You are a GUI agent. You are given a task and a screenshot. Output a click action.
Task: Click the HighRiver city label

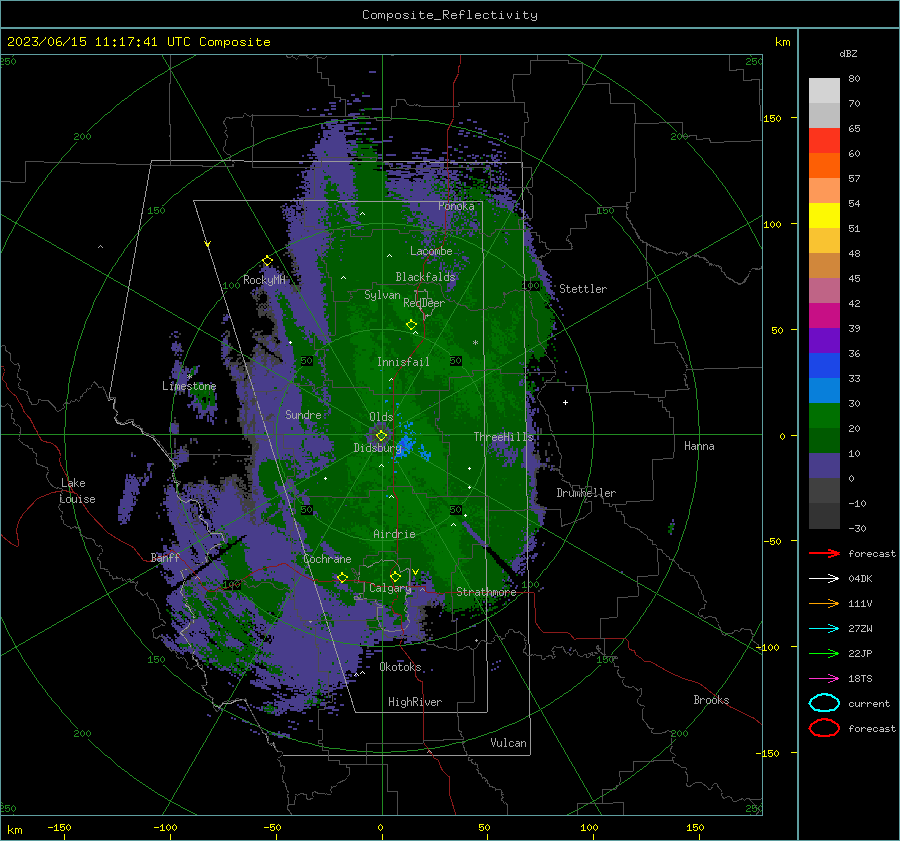(415, 702)
